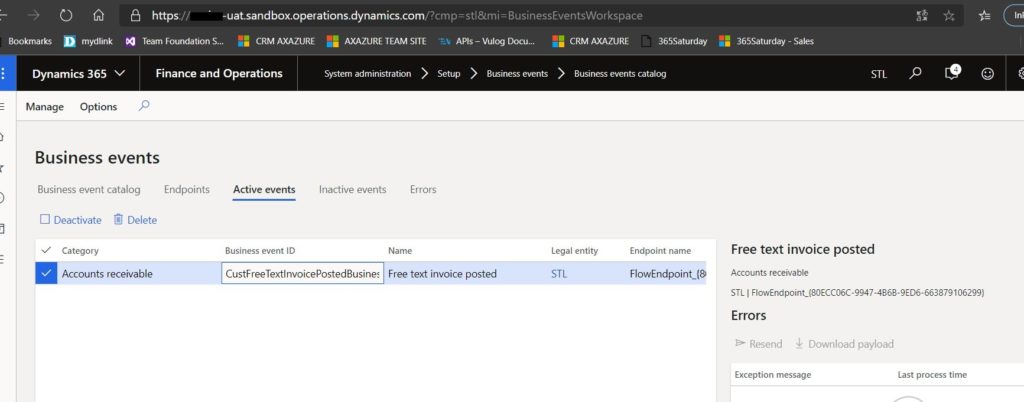Sort errors by Last process time column

[x=932, y=375]
